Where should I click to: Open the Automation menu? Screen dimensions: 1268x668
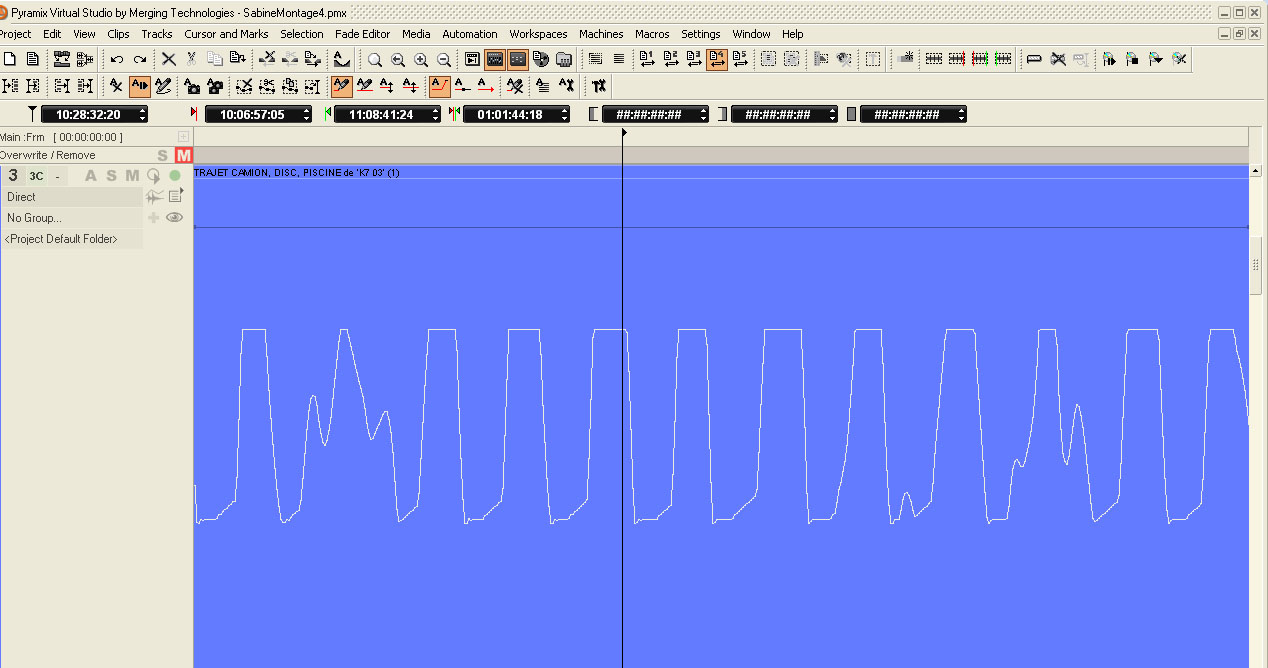469,34
